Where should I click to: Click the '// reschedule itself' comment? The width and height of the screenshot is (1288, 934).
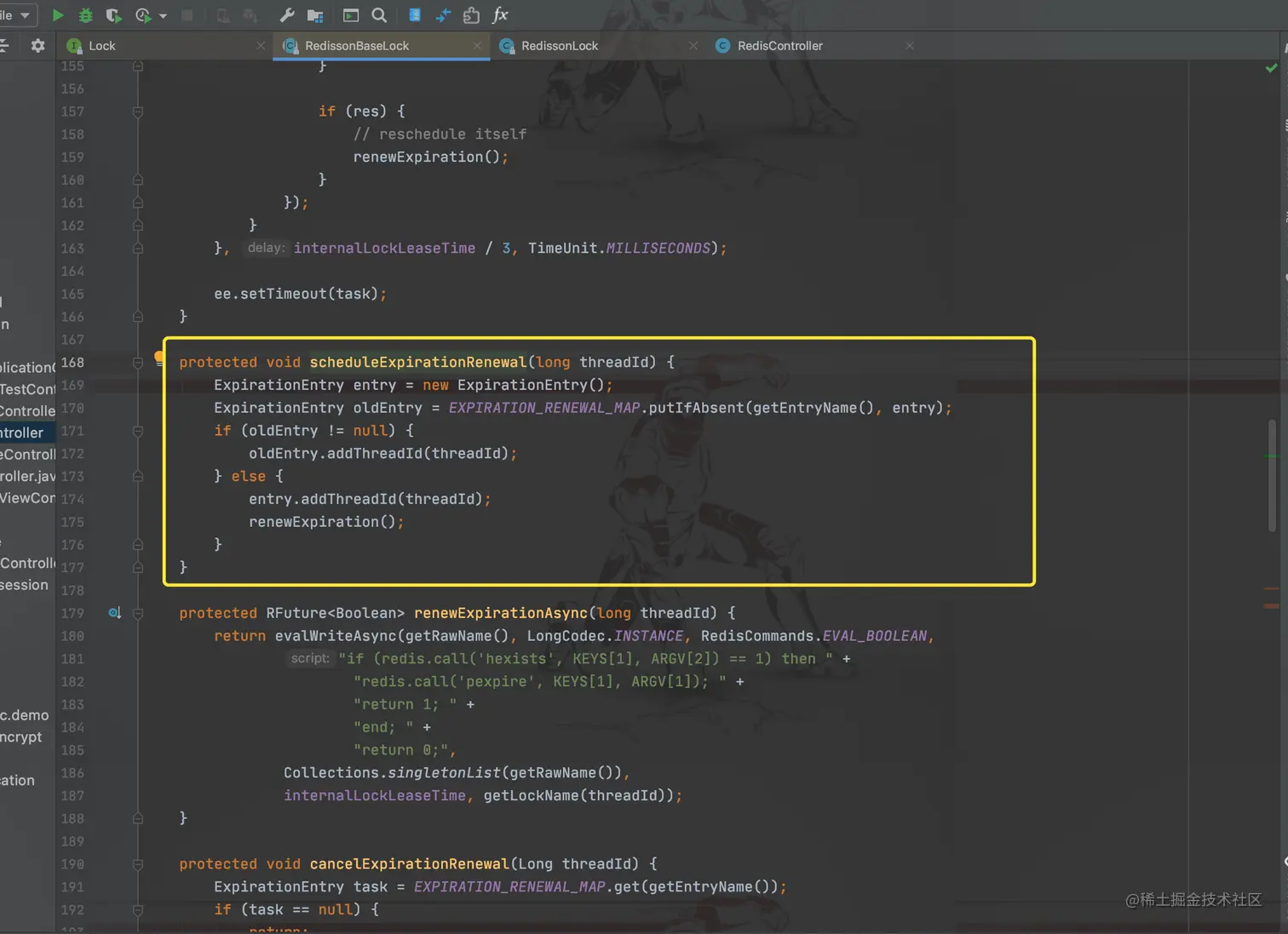click(x=440, y=135)
